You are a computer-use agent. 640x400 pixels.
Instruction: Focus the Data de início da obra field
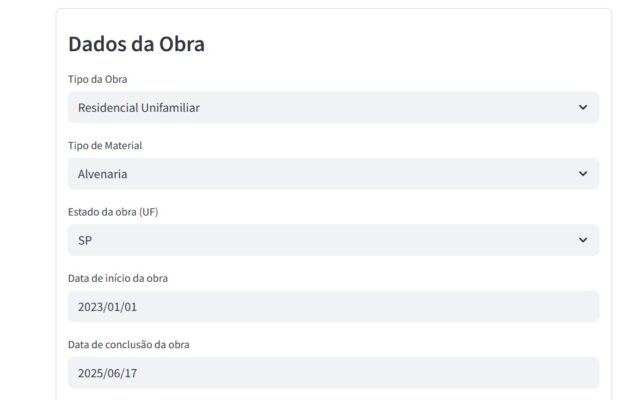(x=333, y=306)
